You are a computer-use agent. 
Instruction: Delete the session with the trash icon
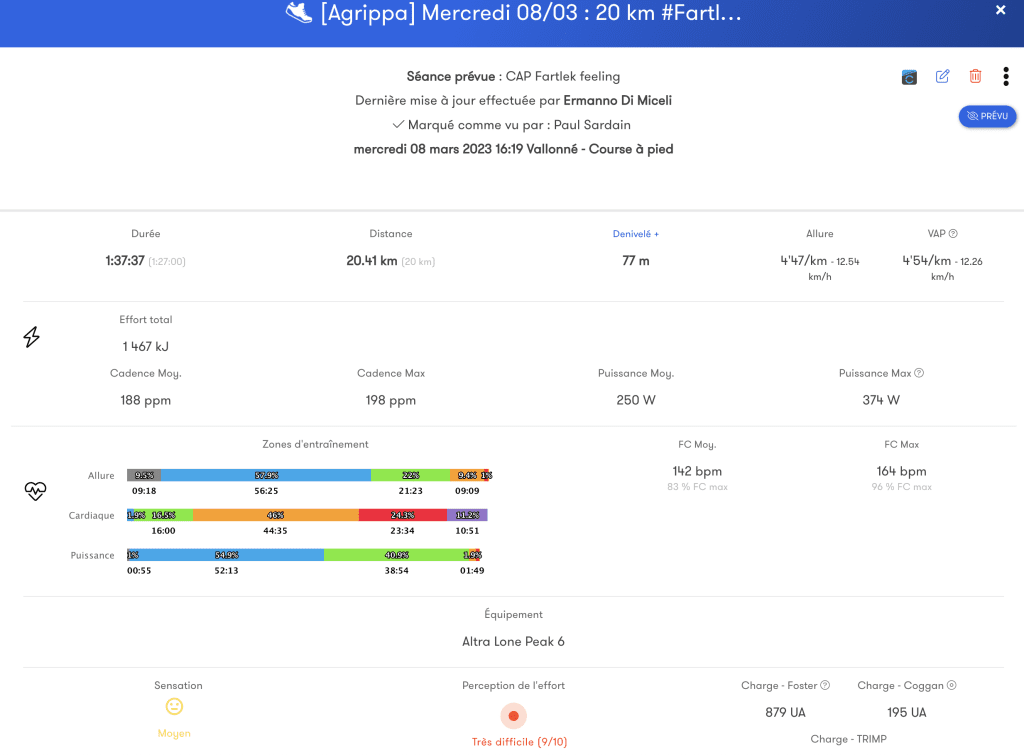tap(975, 76)
